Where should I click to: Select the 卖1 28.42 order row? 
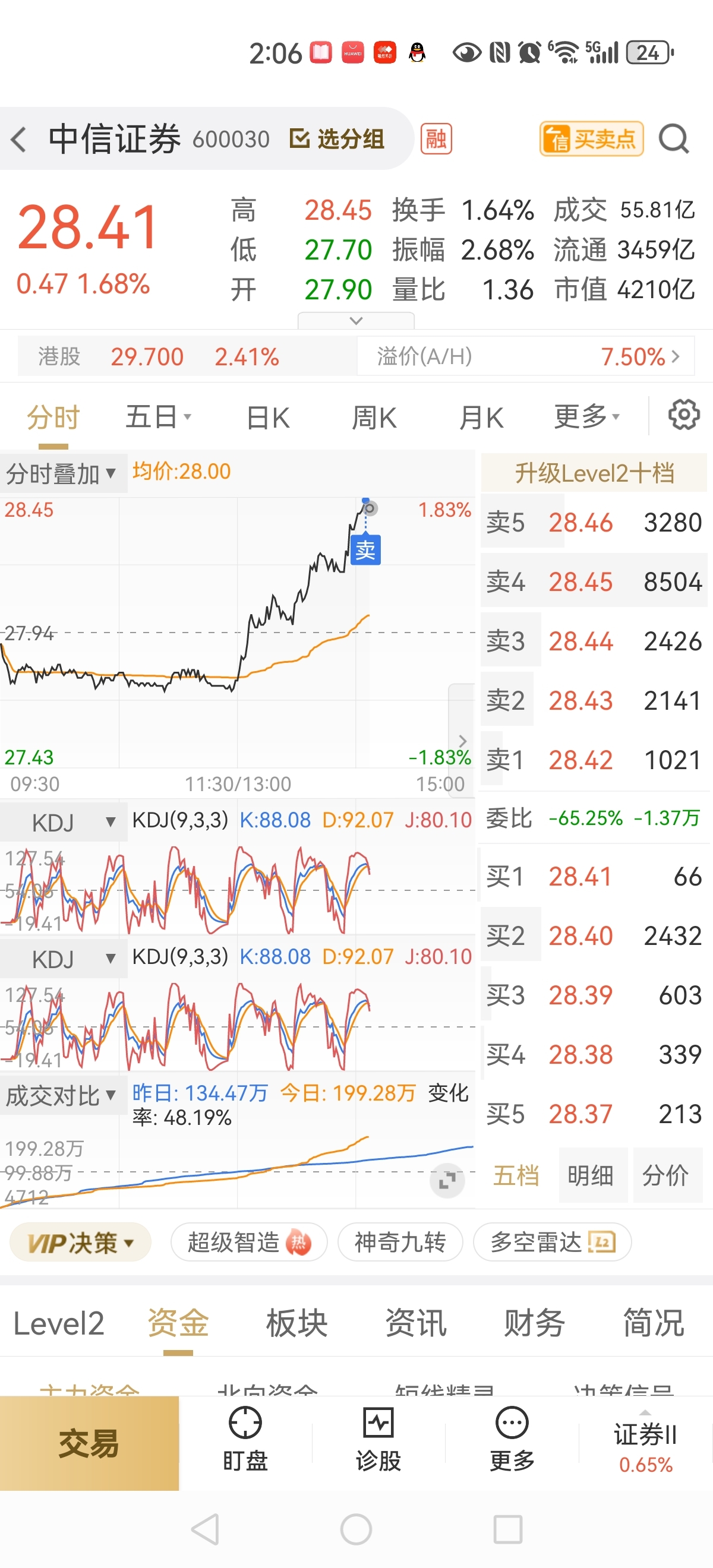tap(594, 760)
